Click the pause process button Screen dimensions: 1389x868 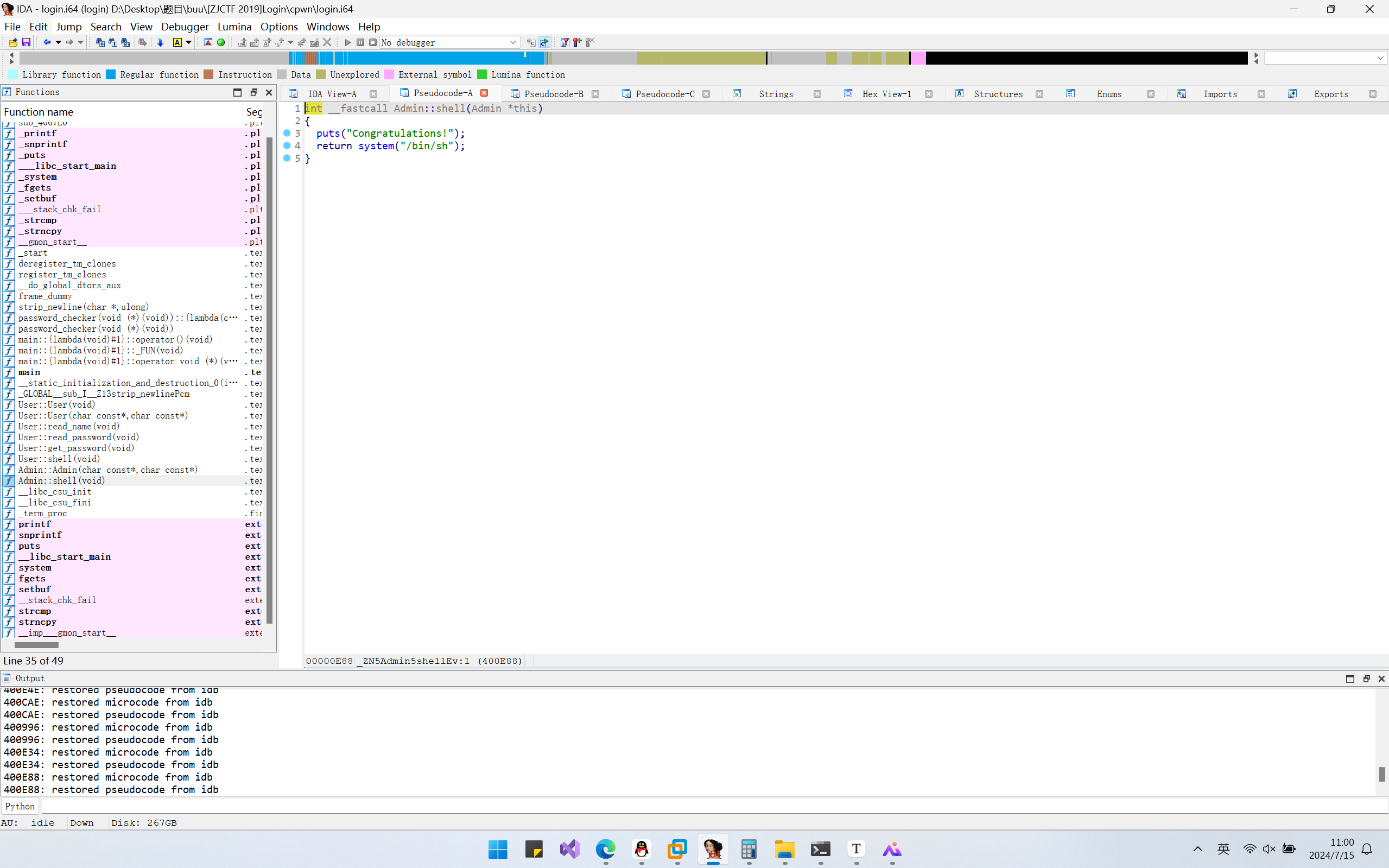pyautogui.click(x=360, y=42)
